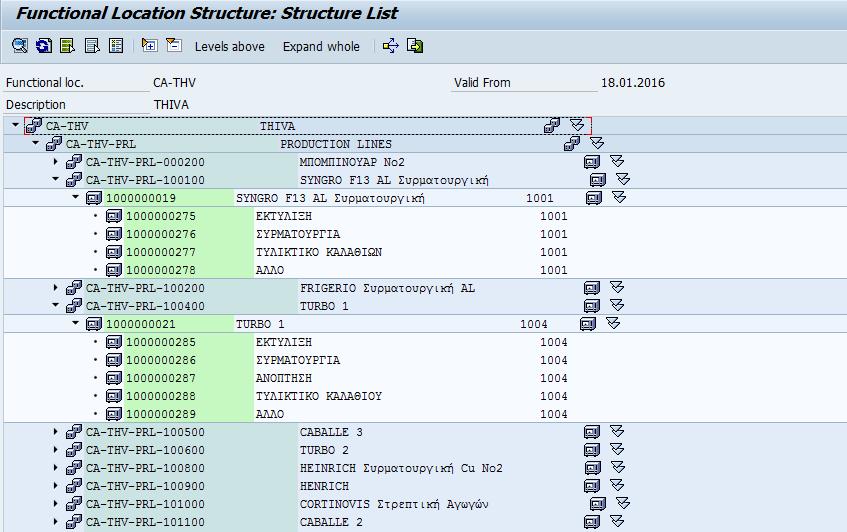Click Description value THIVA
847x532 pixels.
pyautogui.click(x=171, y=104)
